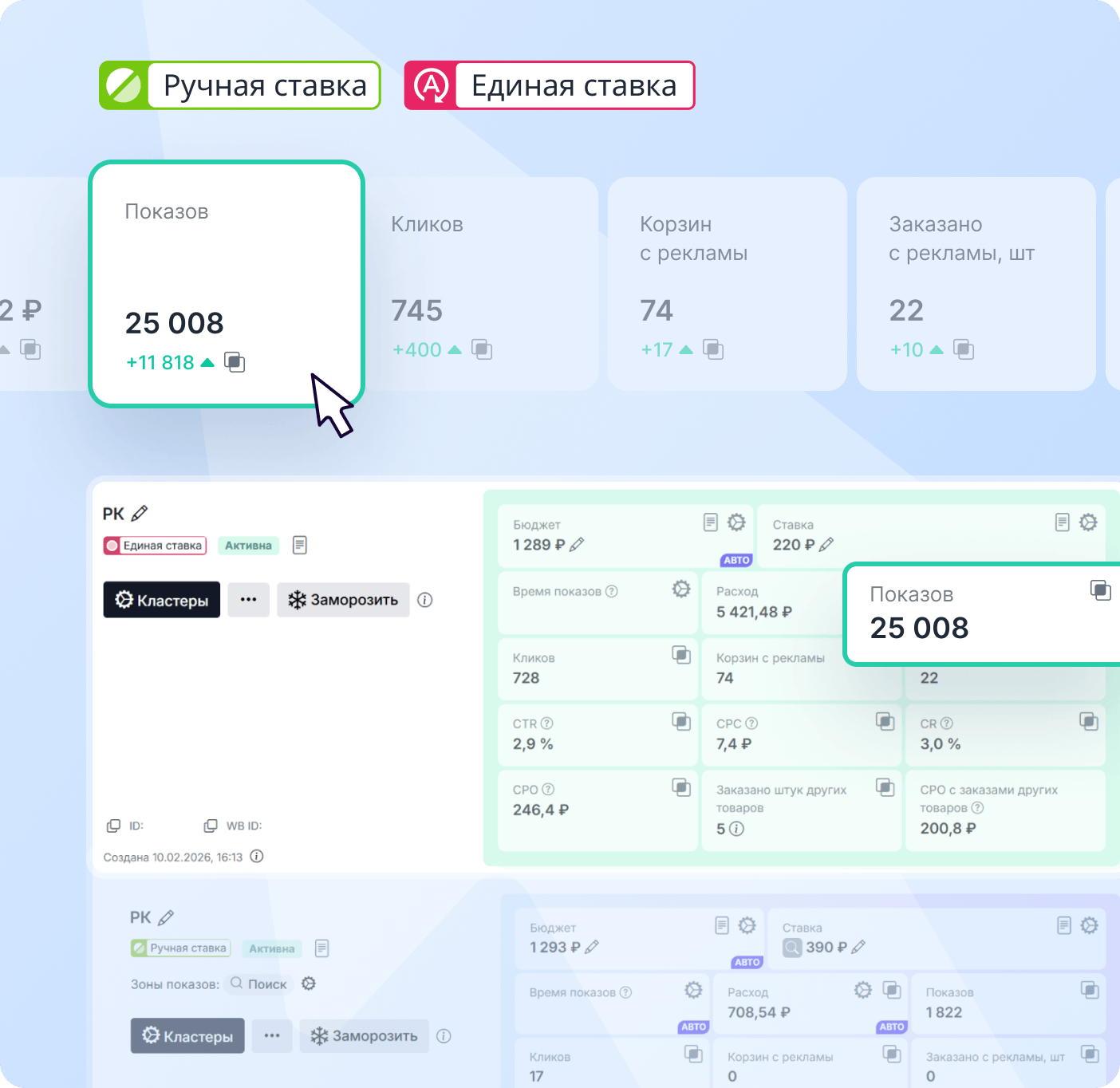Open the Кластеры panel
Image resolution: width=1120 pixels, height=1088 pixels.
(x=161, y=600)
